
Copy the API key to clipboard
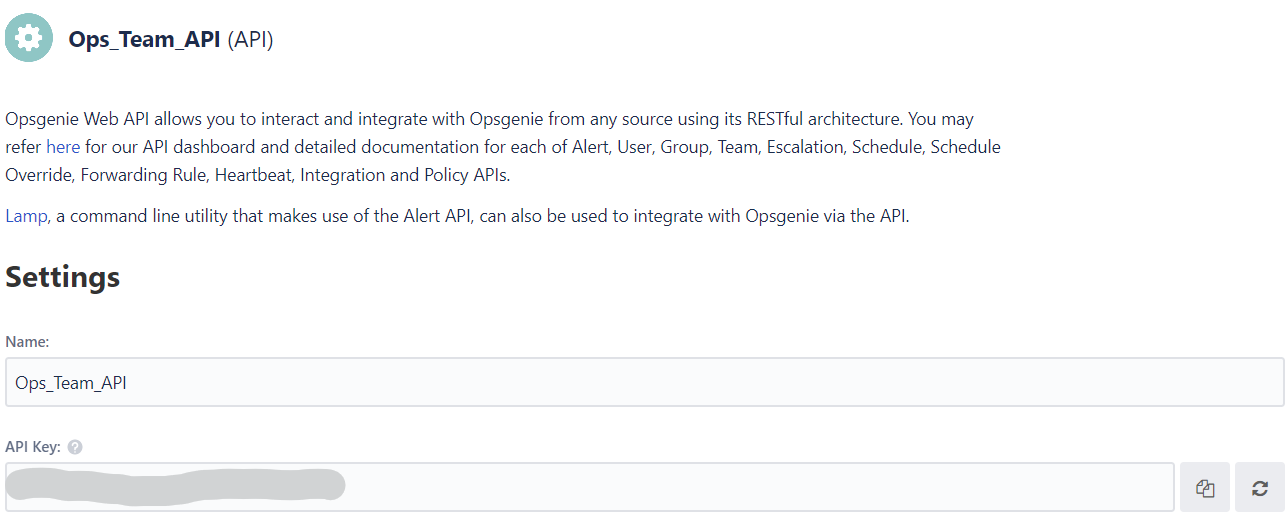point(1205,488)
